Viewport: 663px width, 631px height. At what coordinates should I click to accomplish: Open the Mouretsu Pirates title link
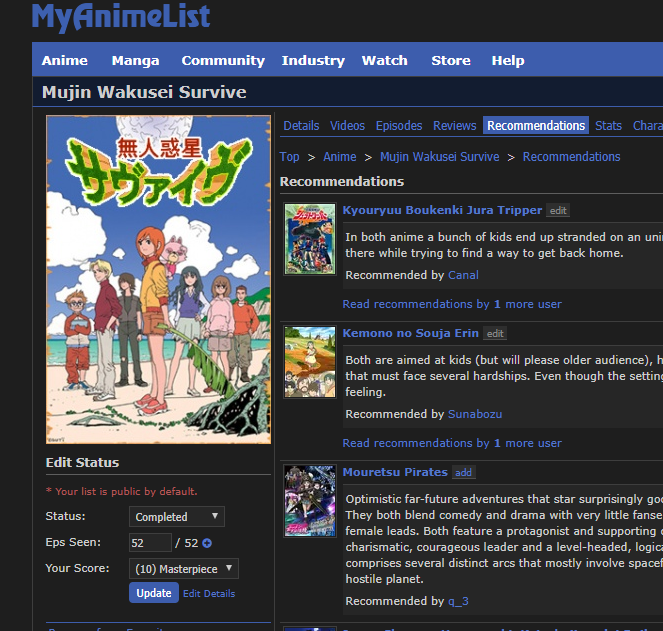(x=395, y=472)
